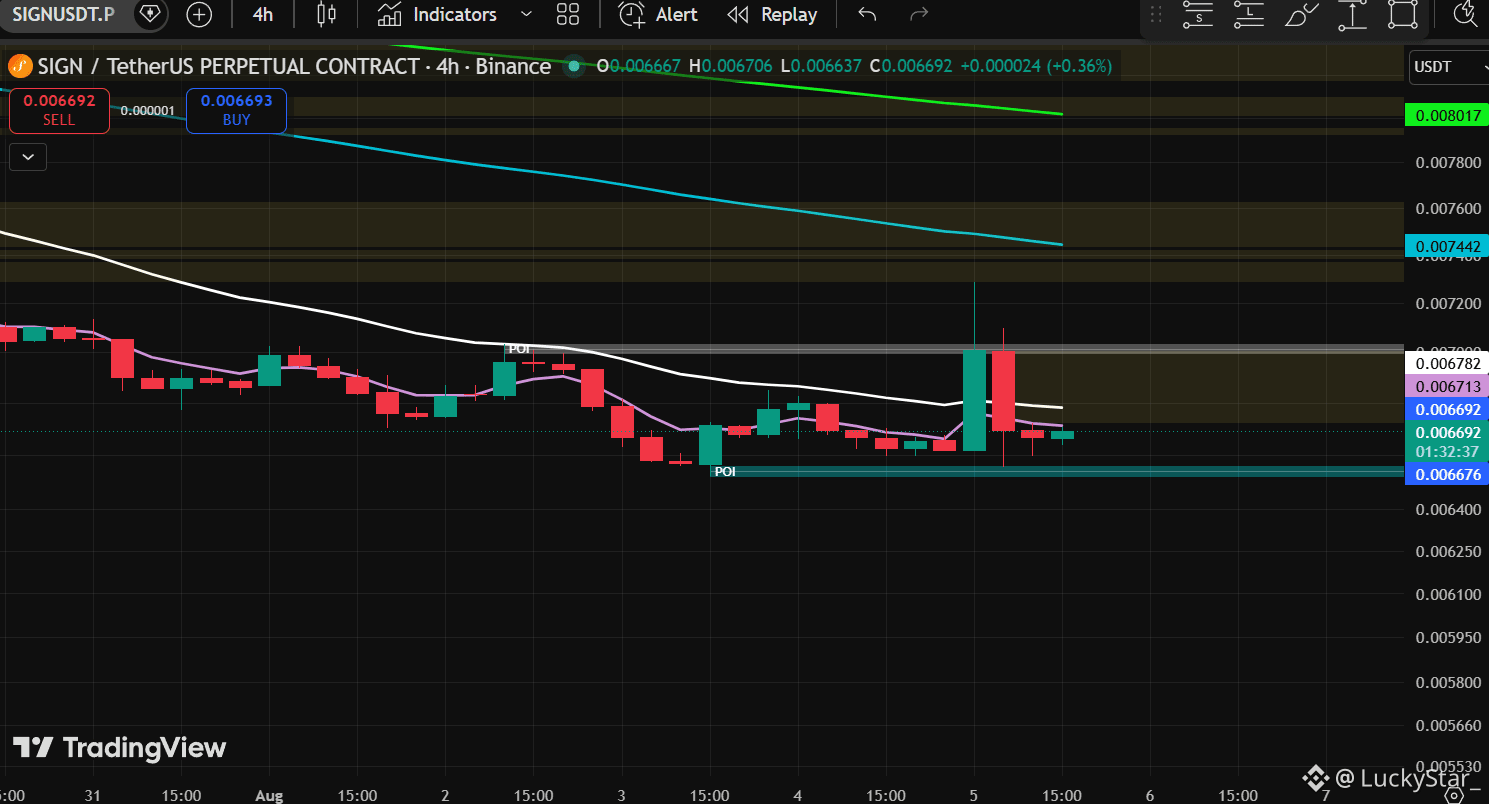
Task: Create an Alert
Action: (658, 15)
